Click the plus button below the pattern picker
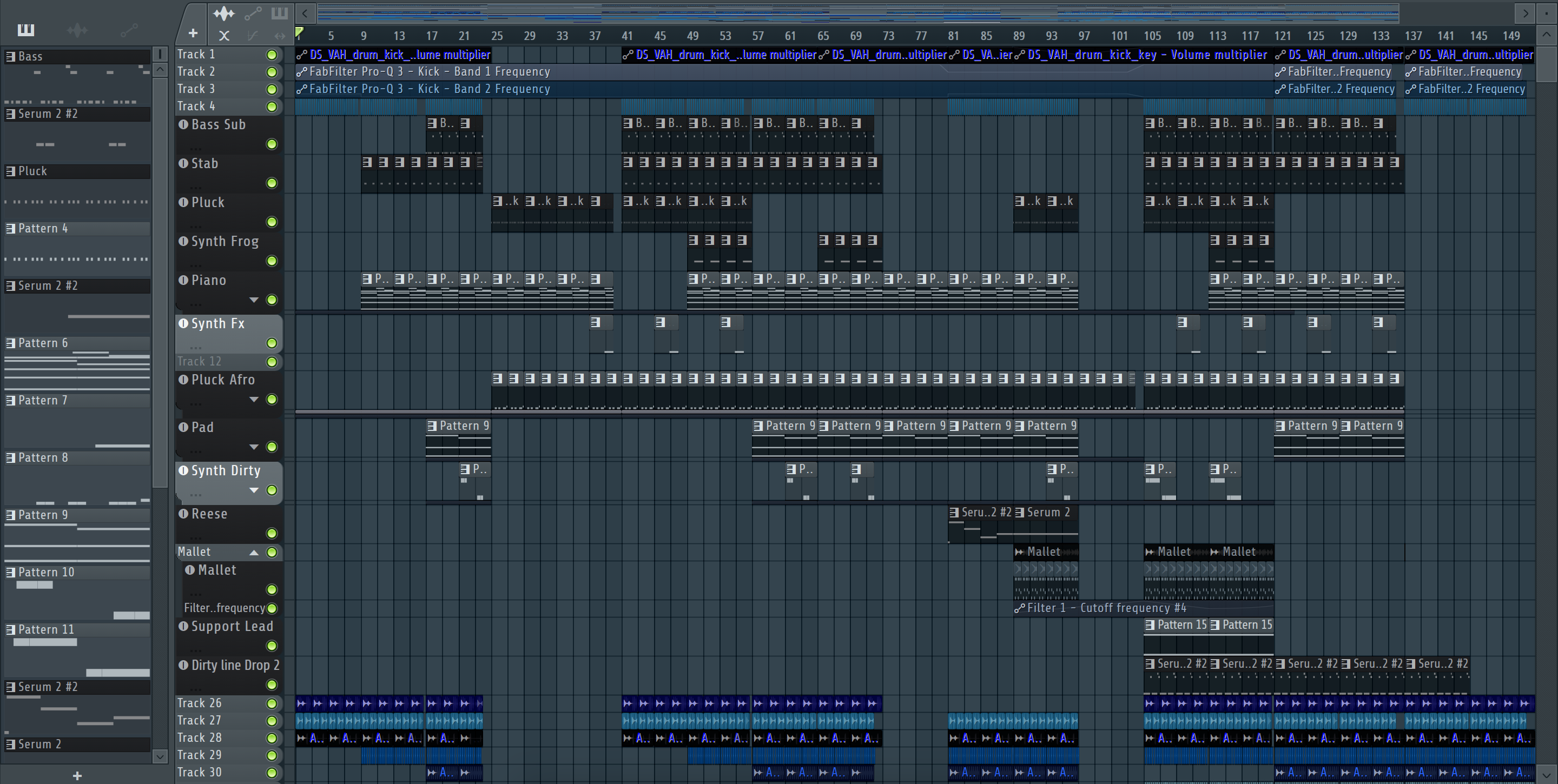Image resolution: width=1558 pixels, height=784 pixels. [77, 775]
